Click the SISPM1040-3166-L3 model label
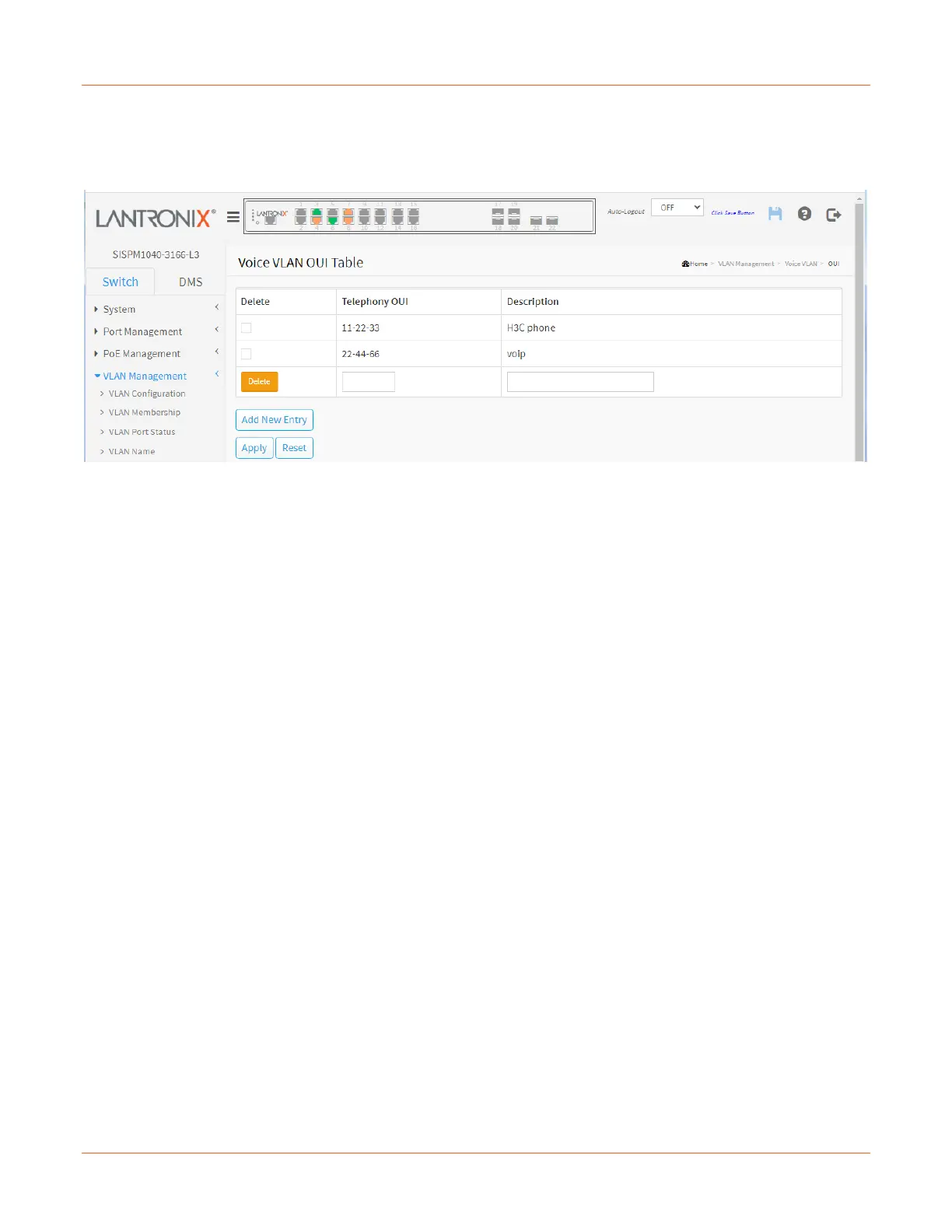The image size is (952, 1232). click(x=156, y=254)
